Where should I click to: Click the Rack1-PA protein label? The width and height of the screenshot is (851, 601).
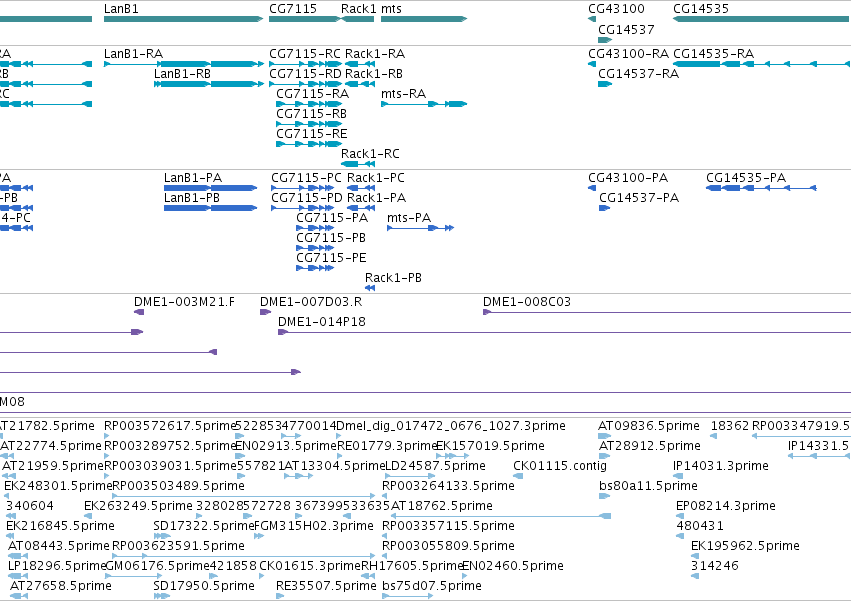(x=377, y=198)
